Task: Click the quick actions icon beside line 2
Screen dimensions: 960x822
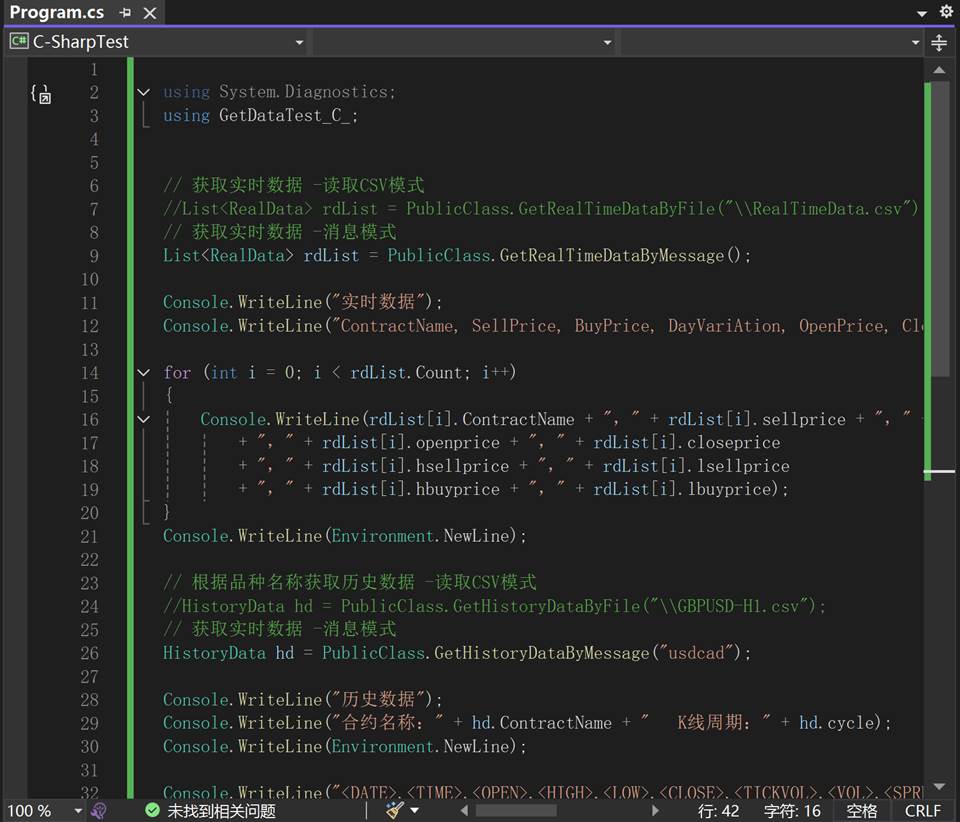Action: 40,94
